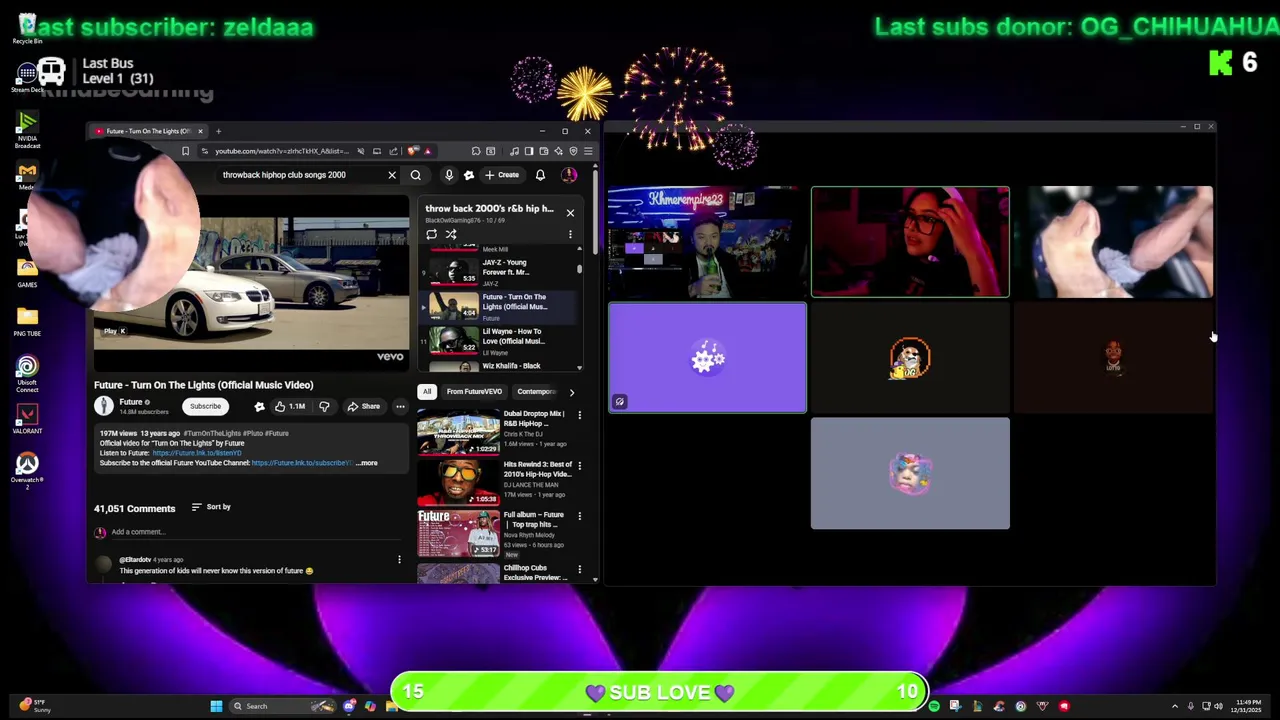Open NVIDIA Broadcast desktop icon
This screenshot has height=720, width=1280.
click(27, 130)
